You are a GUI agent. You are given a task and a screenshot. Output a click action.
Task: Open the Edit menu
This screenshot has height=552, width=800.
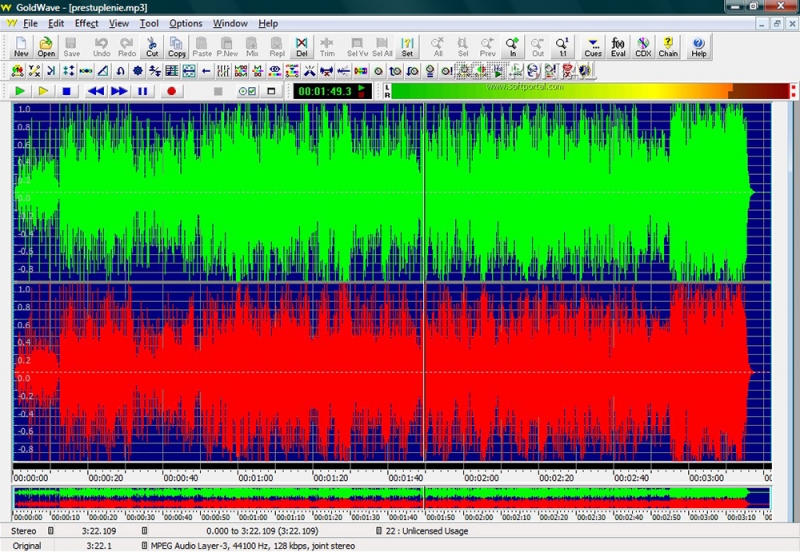tap(56, 23)
